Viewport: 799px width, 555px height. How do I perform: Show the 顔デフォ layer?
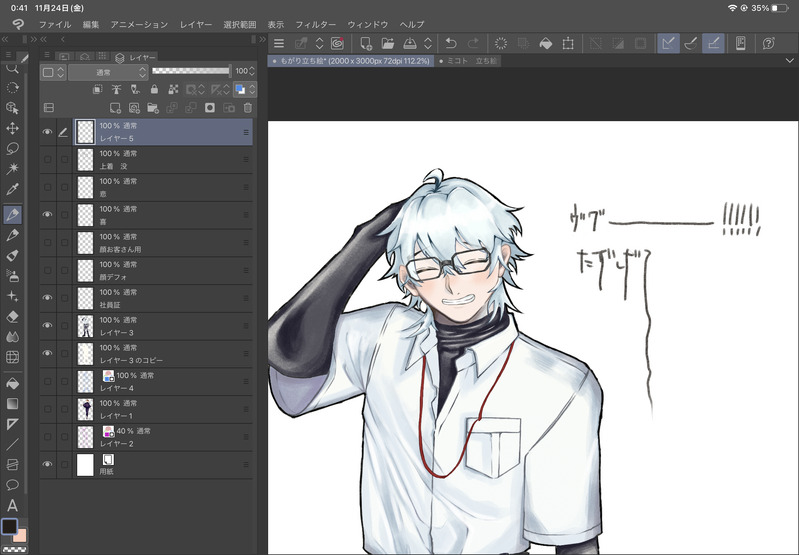click(47, 270)
